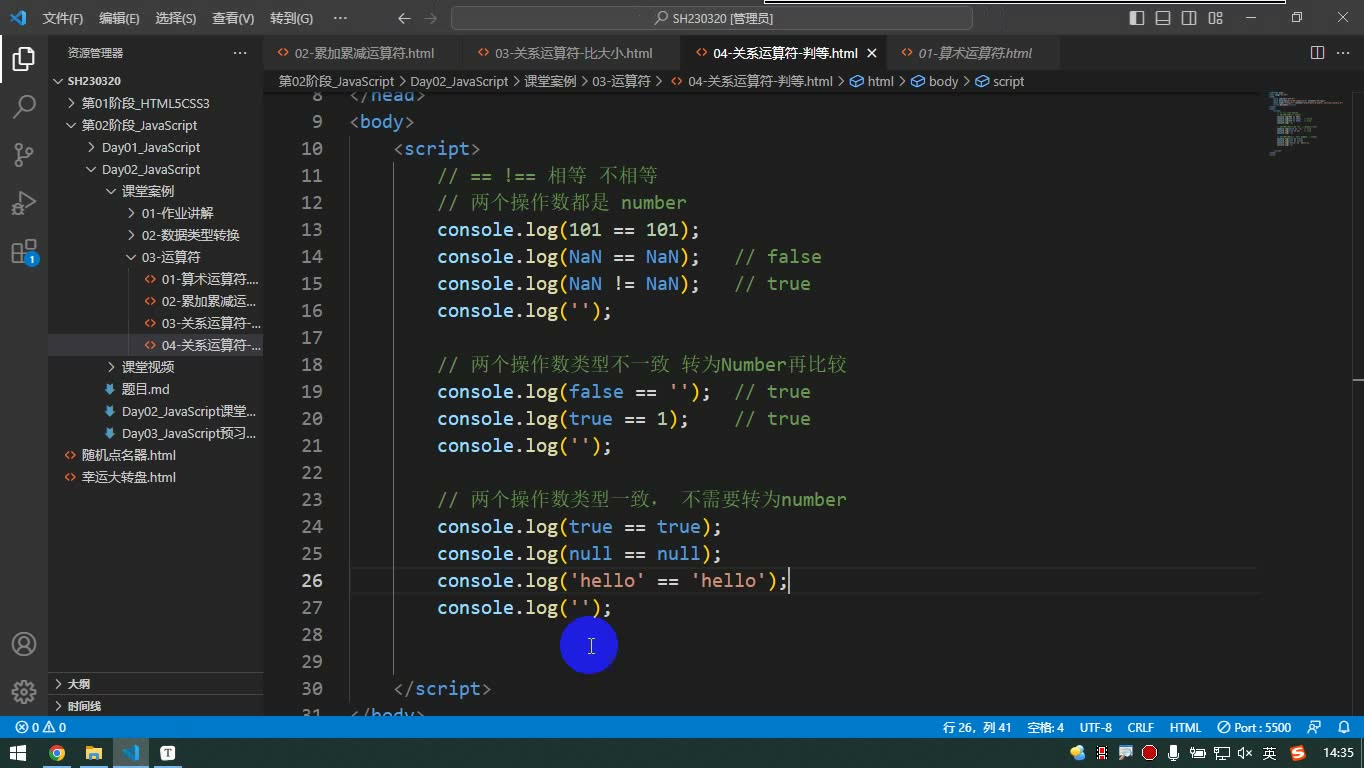
Task: Open the 选择(S) menu
Action: tap(176, 18)
